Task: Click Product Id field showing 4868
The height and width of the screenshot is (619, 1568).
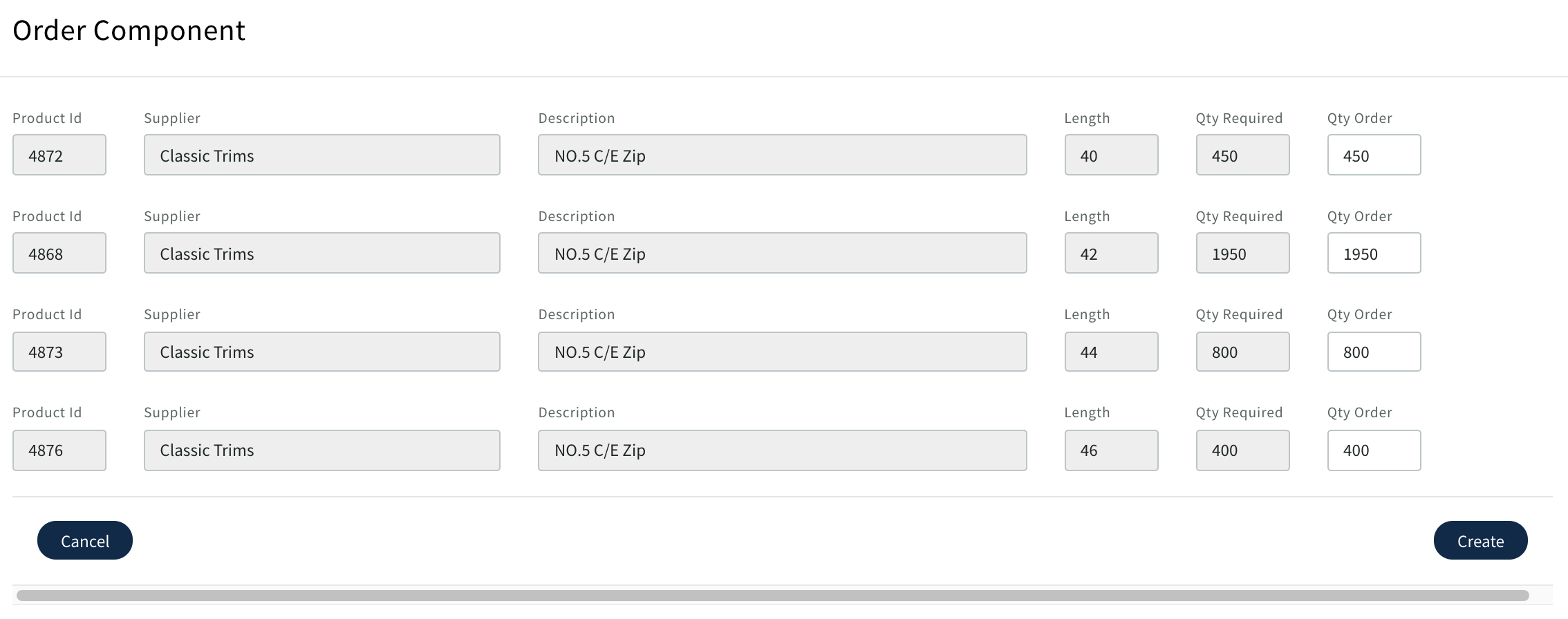Action: (59, 253)
